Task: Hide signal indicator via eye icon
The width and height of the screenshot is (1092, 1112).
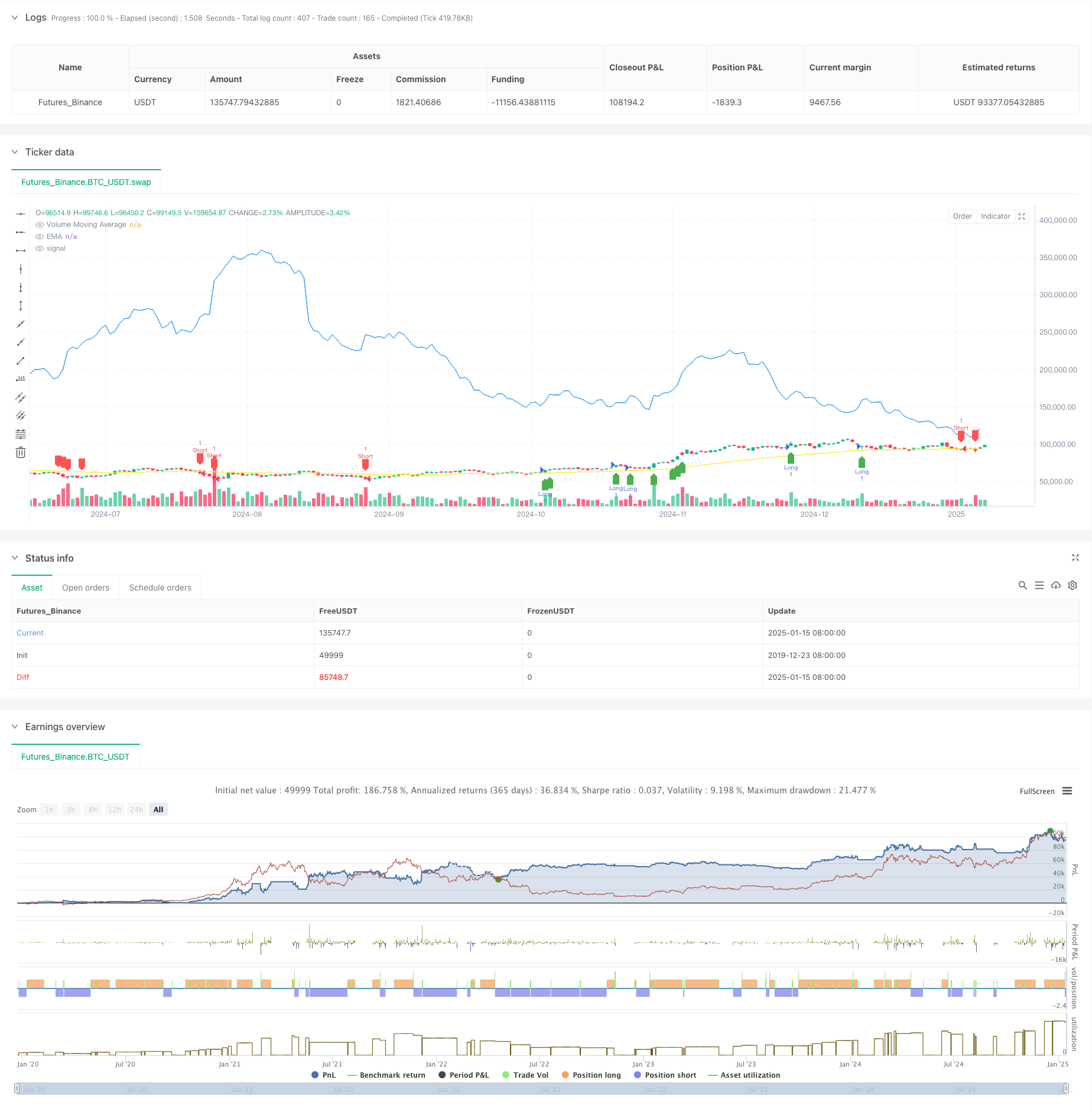Action: (x=40, y=248)
